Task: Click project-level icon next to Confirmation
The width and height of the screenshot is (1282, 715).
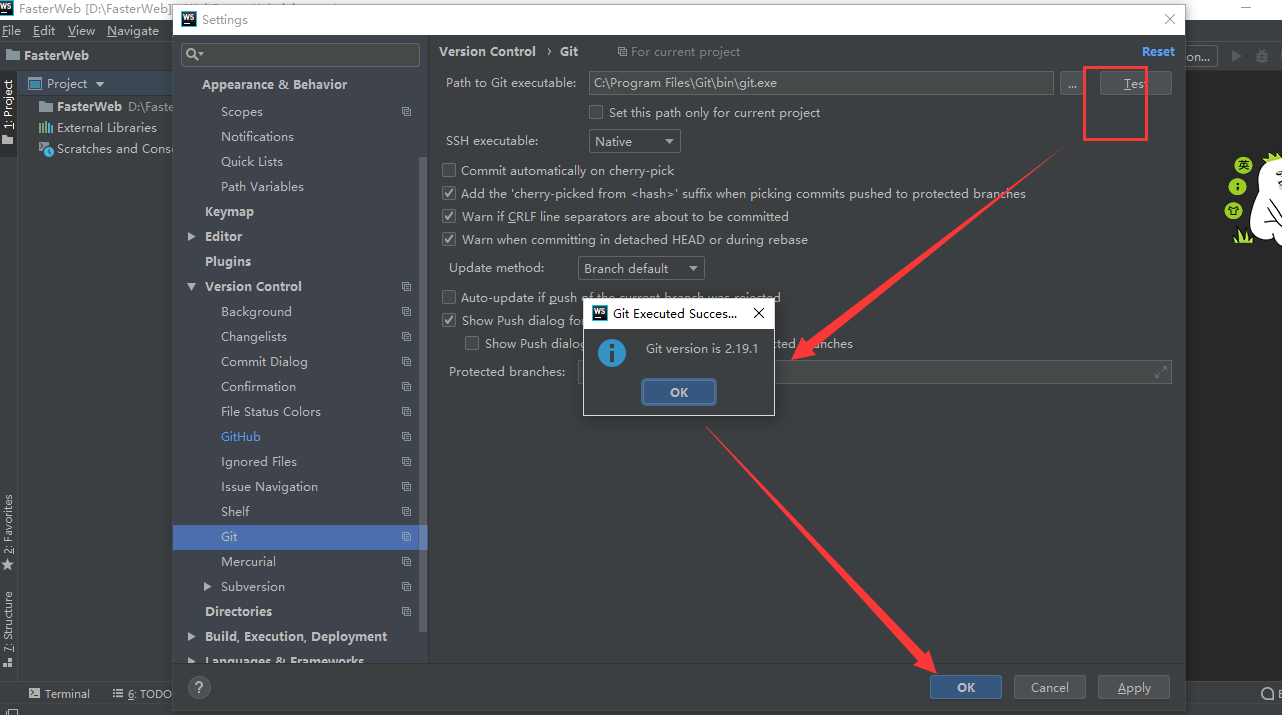Action: 407,387
